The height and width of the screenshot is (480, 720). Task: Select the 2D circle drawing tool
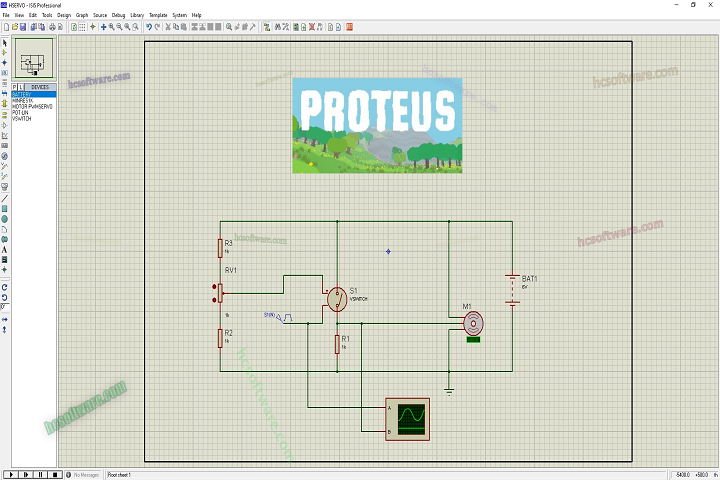click(x=5, y=219)
